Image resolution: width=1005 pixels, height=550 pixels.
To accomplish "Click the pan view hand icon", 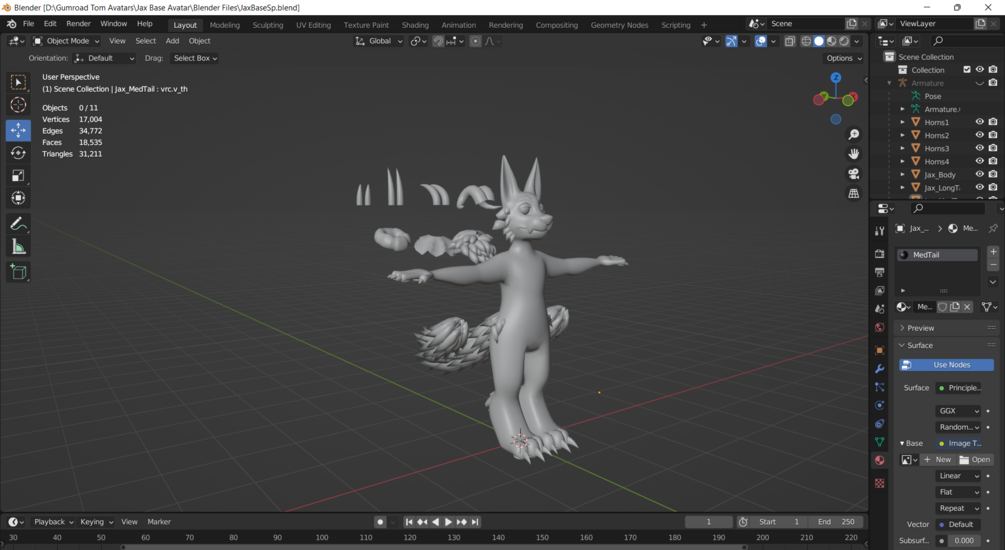I will tap(854, 154).
